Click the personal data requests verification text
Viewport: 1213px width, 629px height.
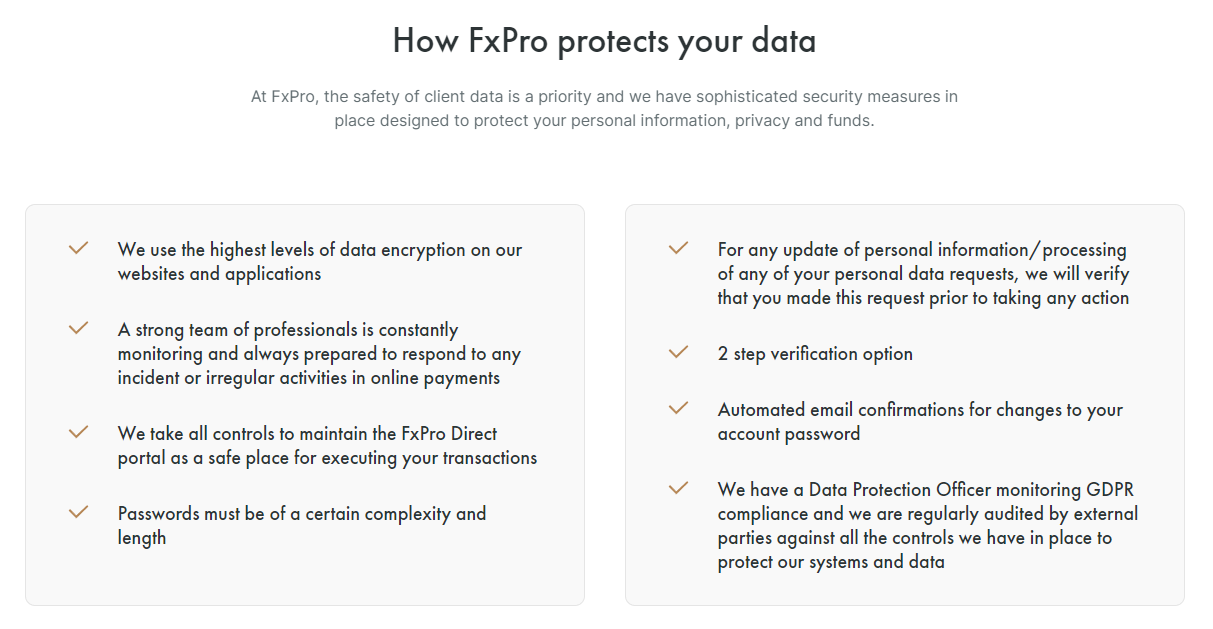pyautogui.click(x=923, y=274)
